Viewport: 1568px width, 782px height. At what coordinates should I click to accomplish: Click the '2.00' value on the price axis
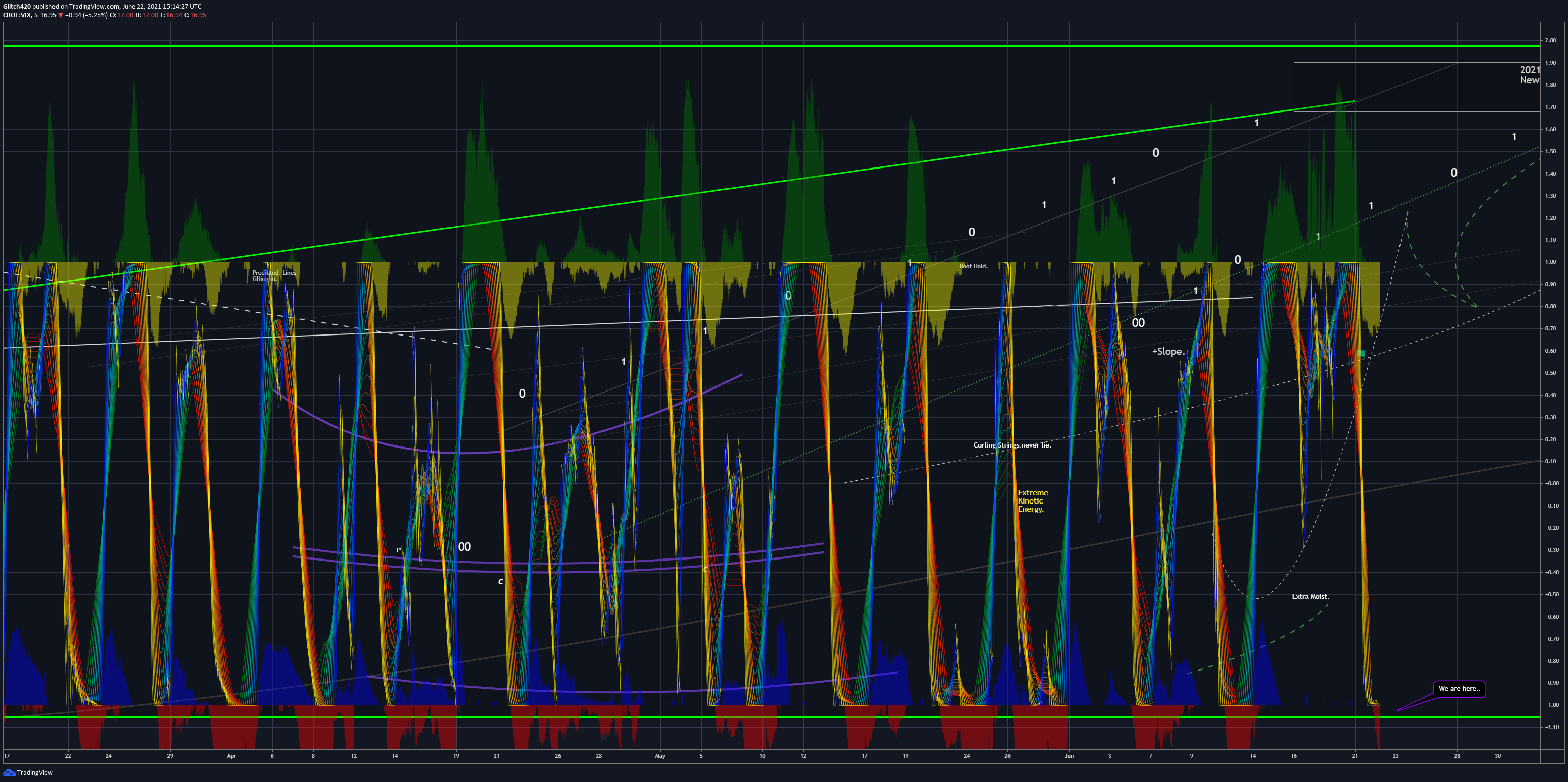(1550, 41)
